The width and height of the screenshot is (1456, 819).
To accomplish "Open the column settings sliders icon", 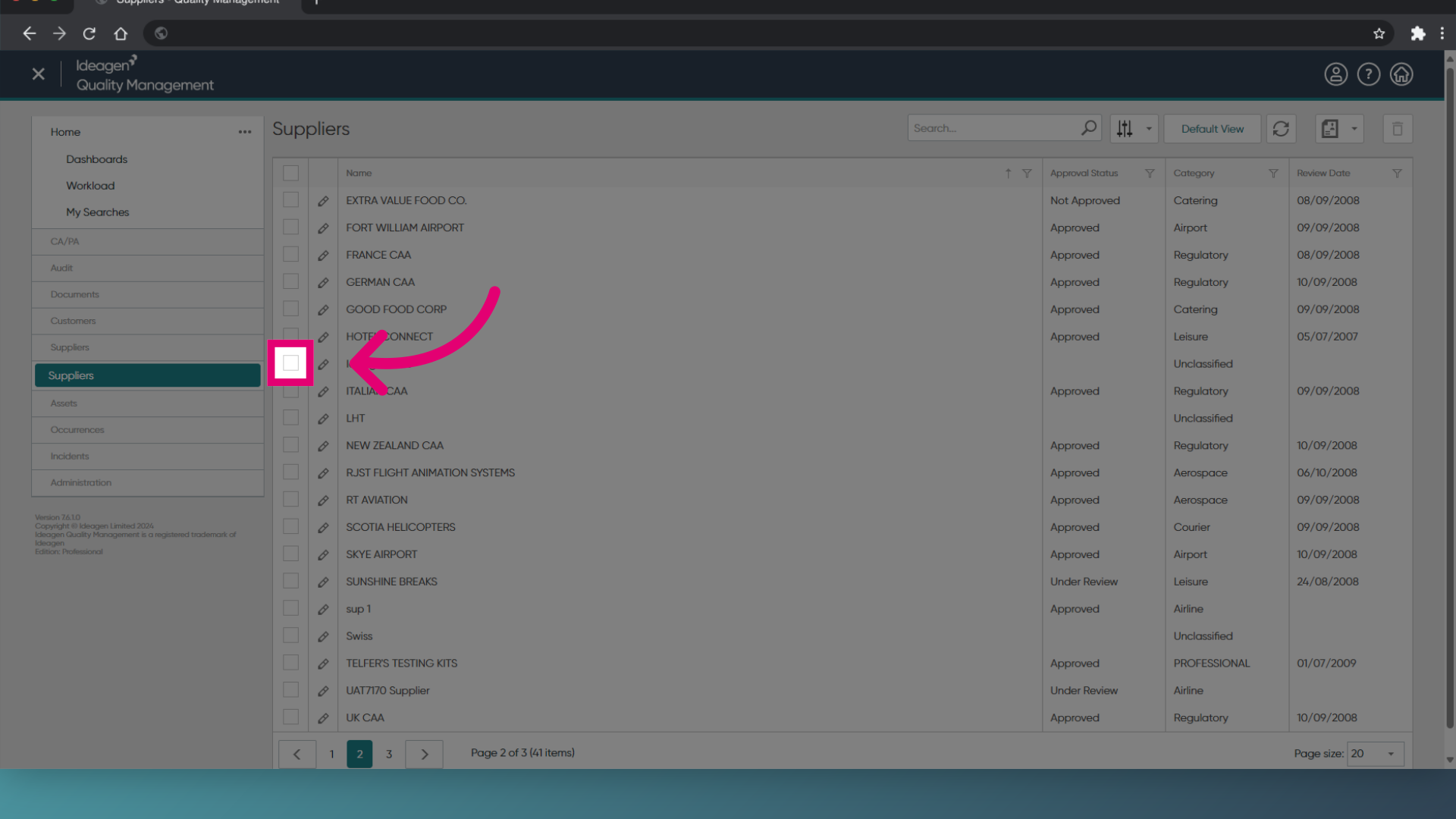I will pyautogui.click(x=1125, y=129).
